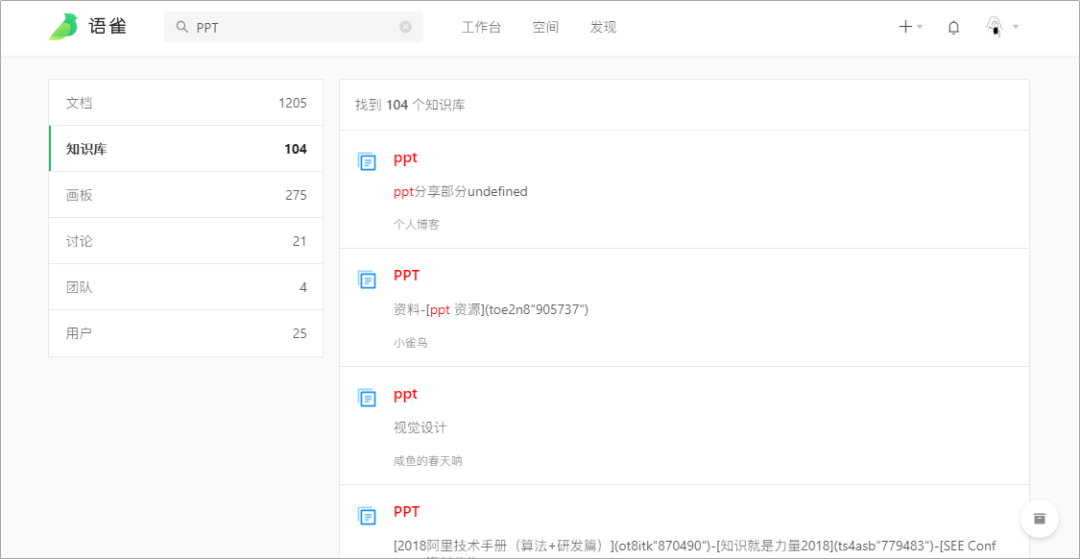Click author name 个人博客

[x=416, y=224]
